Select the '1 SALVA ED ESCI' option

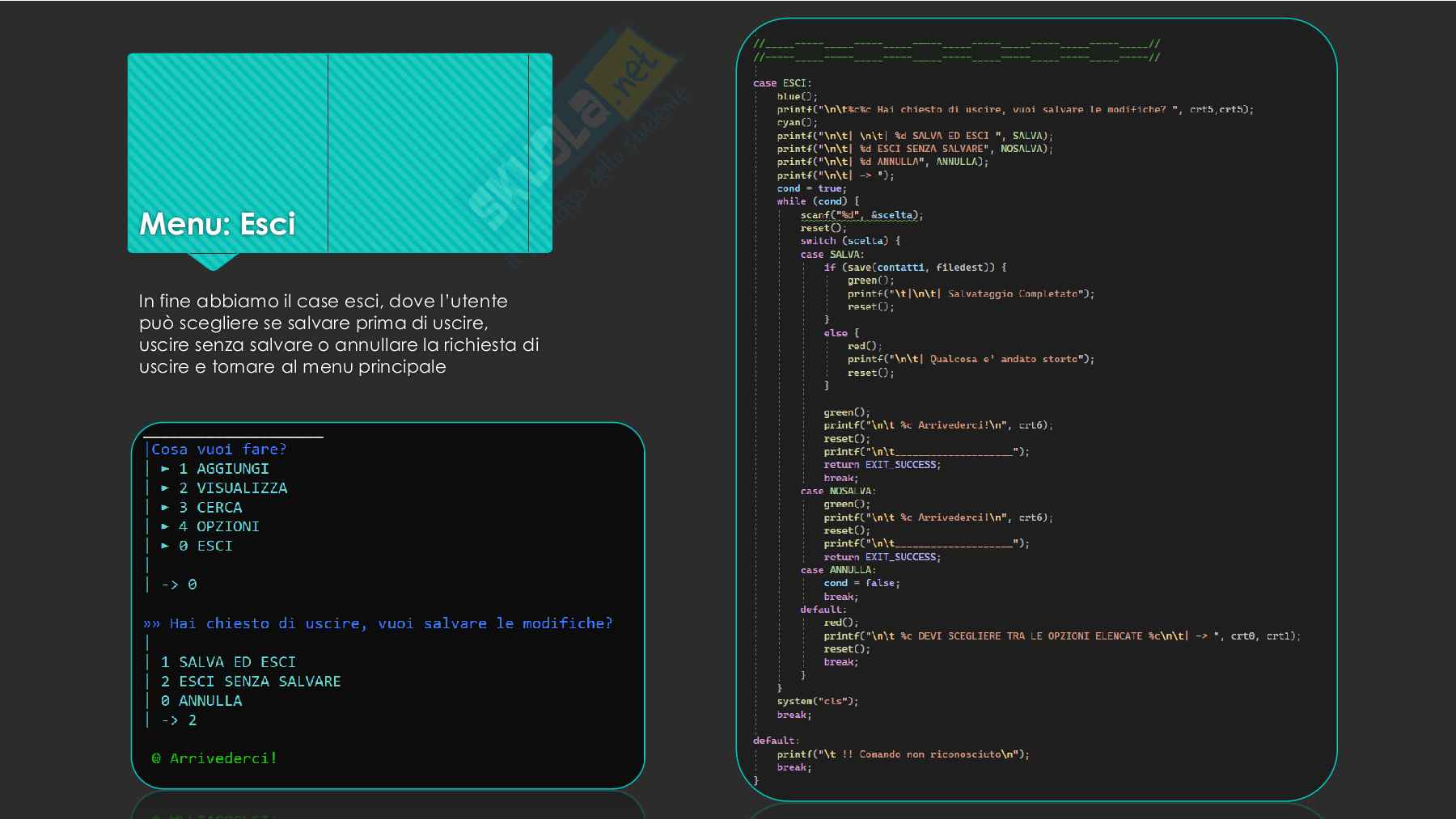tap(228, 662)
